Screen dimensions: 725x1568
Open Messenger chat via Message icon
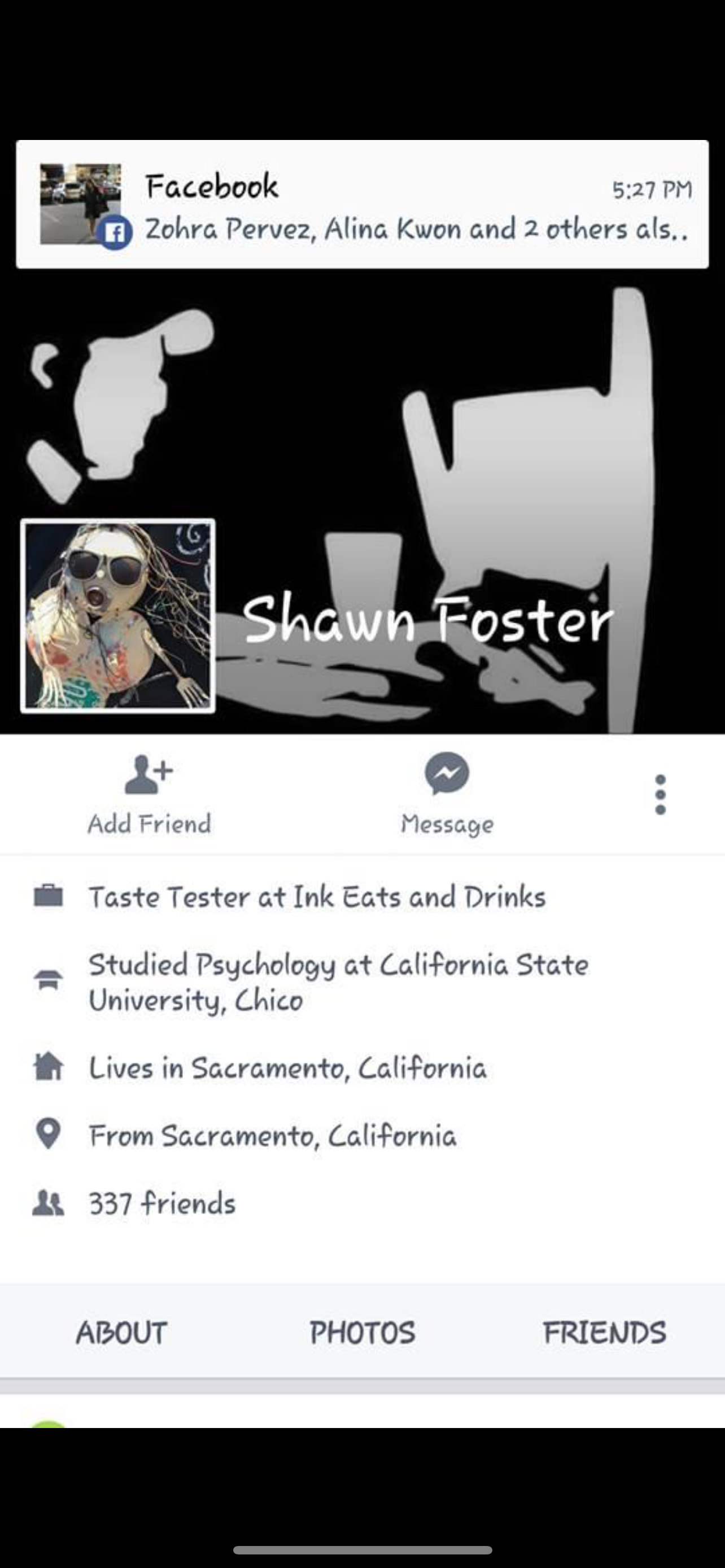click(x=447, y=774)
